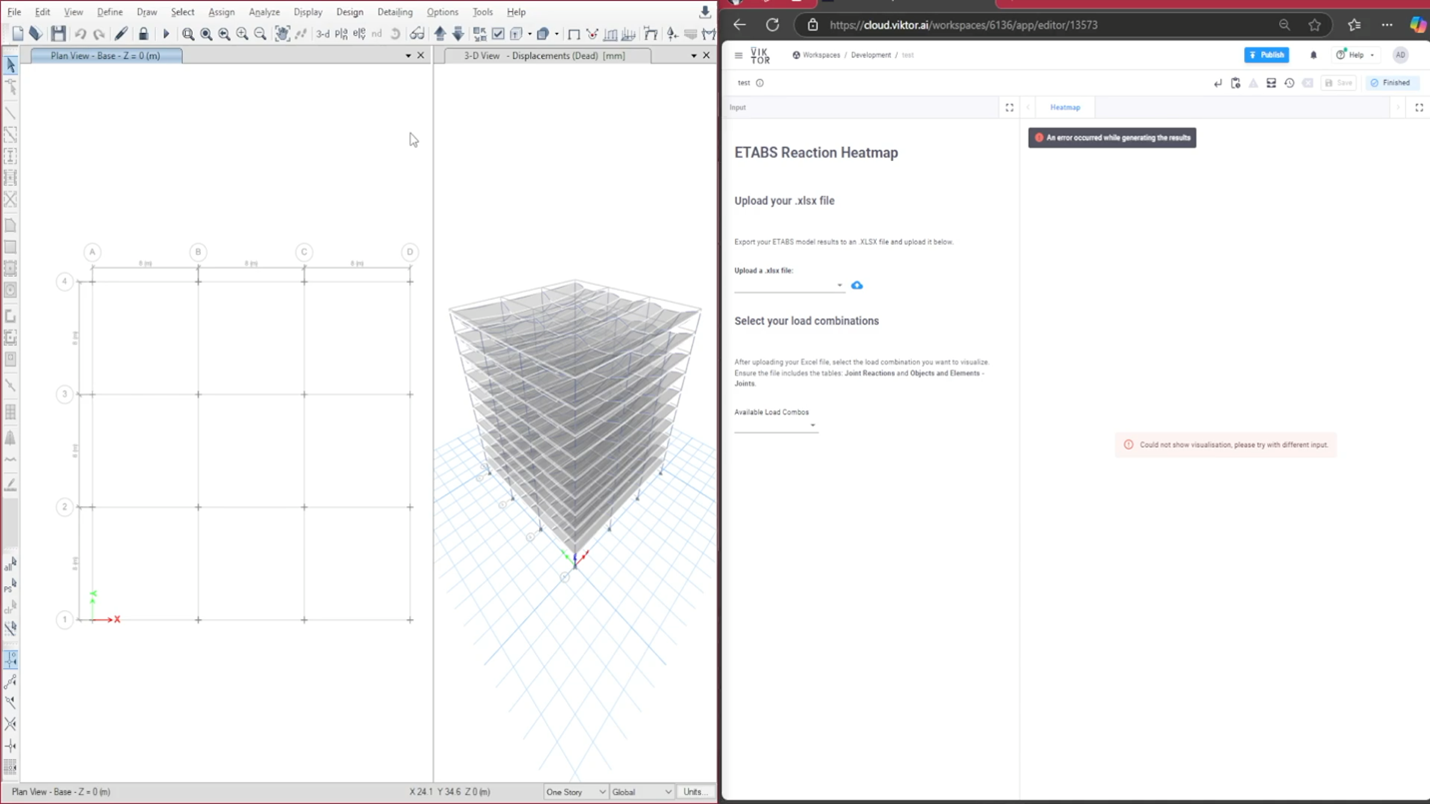This screenshot has width=1430, height=804.
Task: Open the File menu
Action: tap(14, 12)
